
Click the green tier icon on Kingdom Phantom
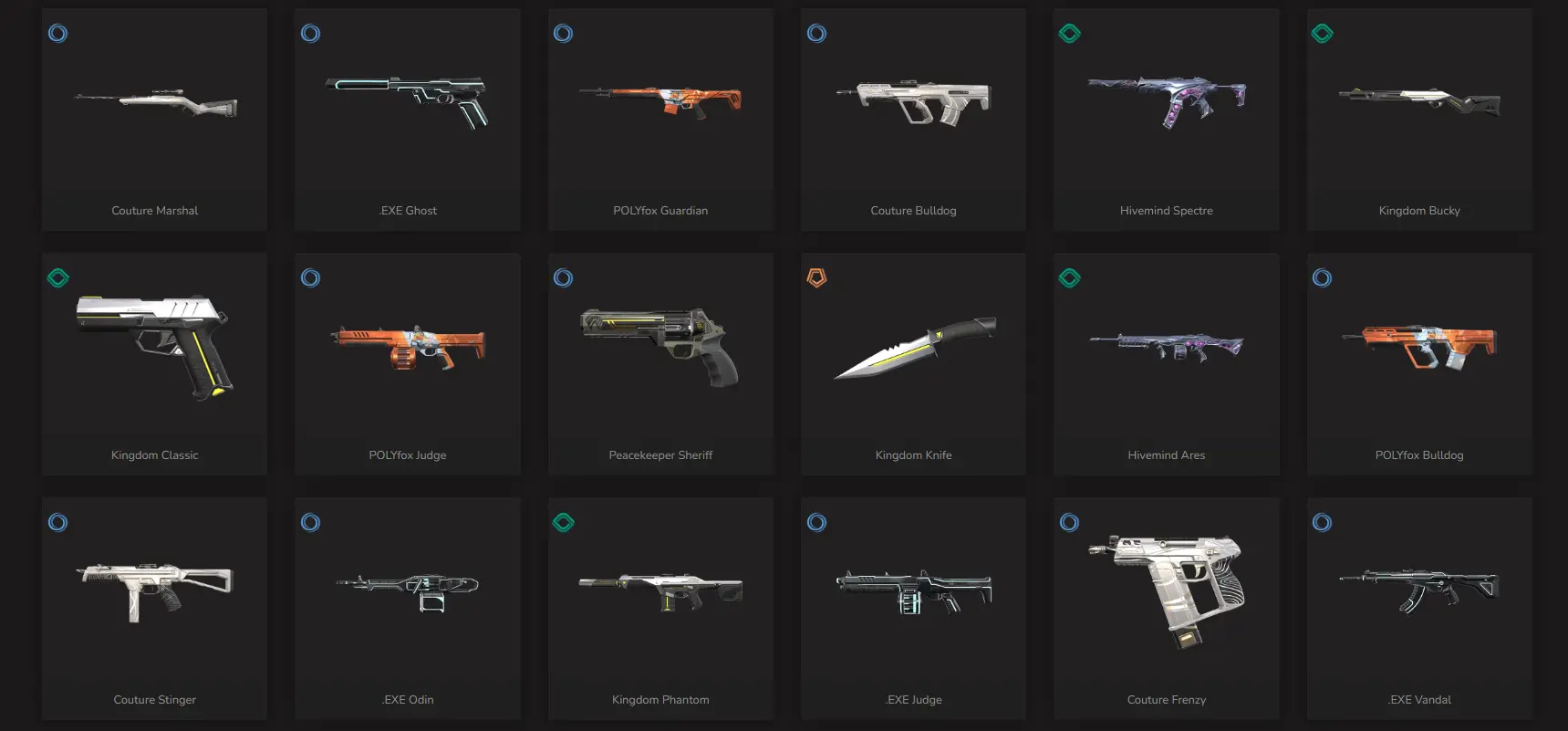(563, 523)
